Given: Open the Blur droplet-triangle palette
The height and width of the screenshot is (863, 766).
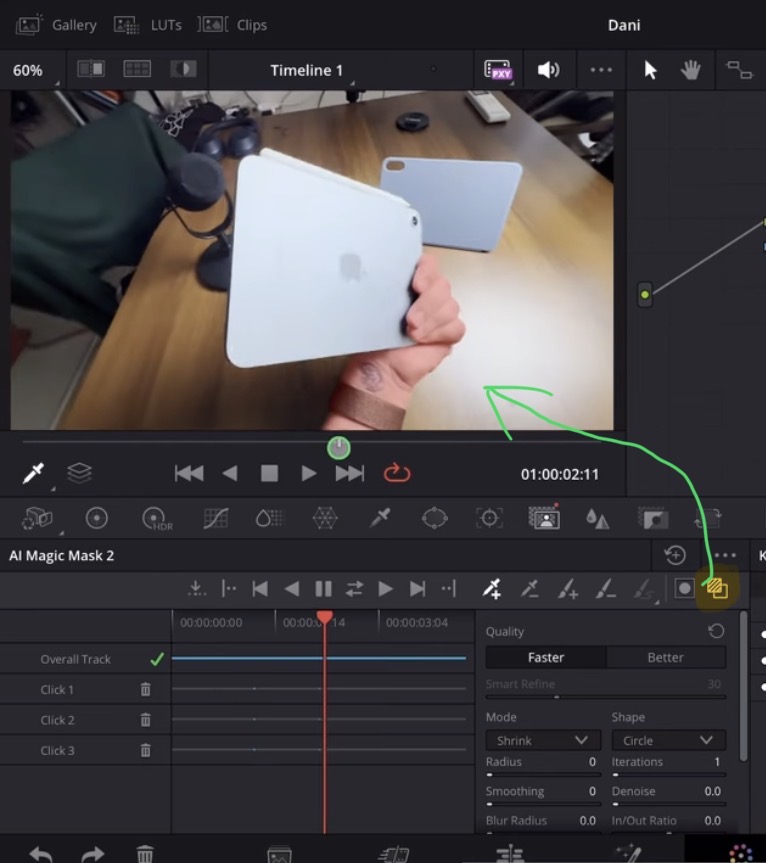Looking at the screenshot, I should (598, 518).
